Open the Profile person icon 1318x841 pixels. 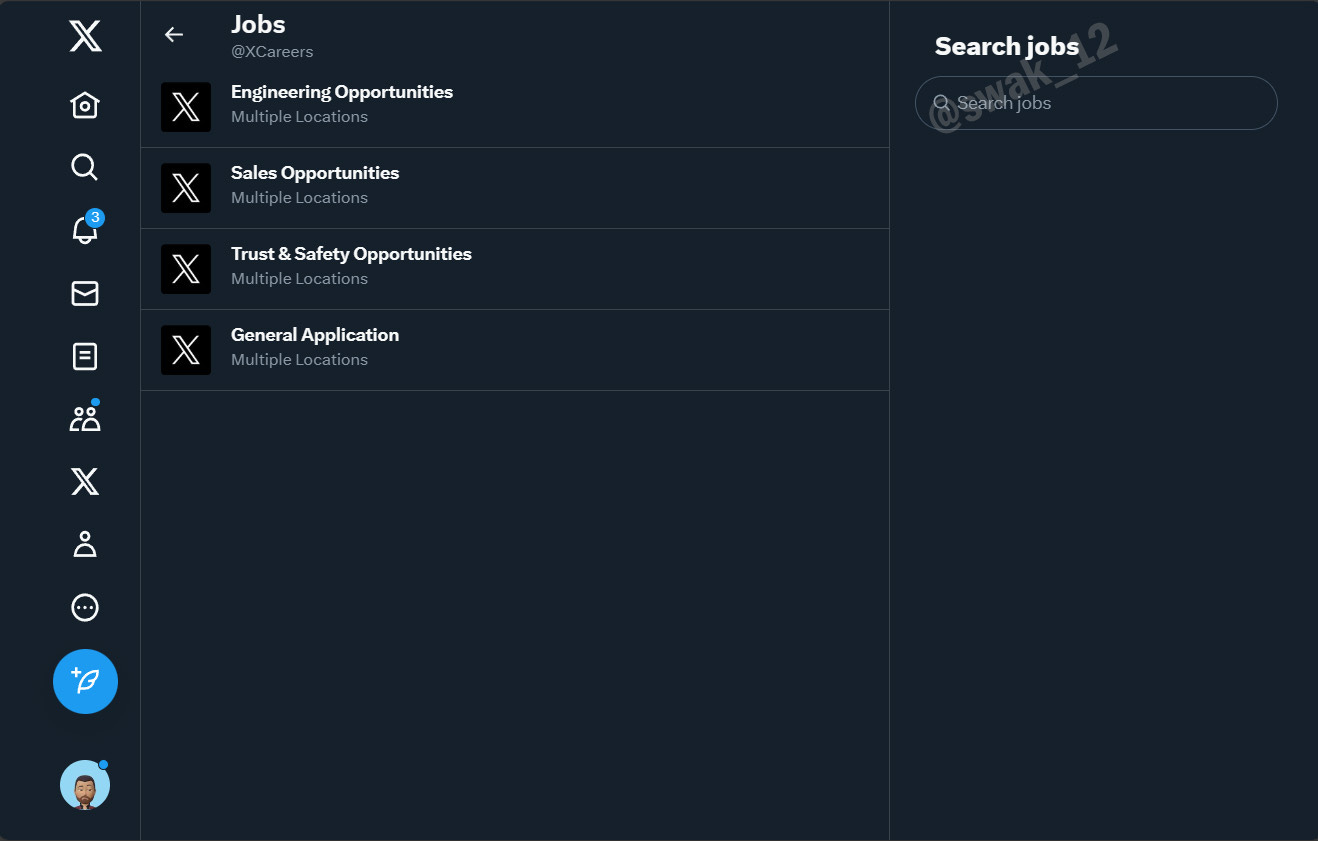click(85, 544)
